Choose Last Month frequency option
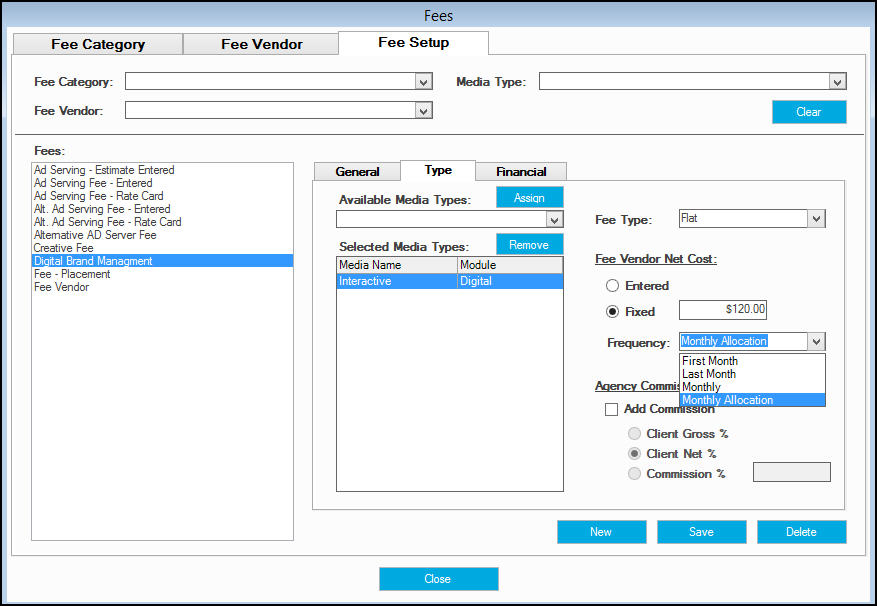 click(752, 374)
